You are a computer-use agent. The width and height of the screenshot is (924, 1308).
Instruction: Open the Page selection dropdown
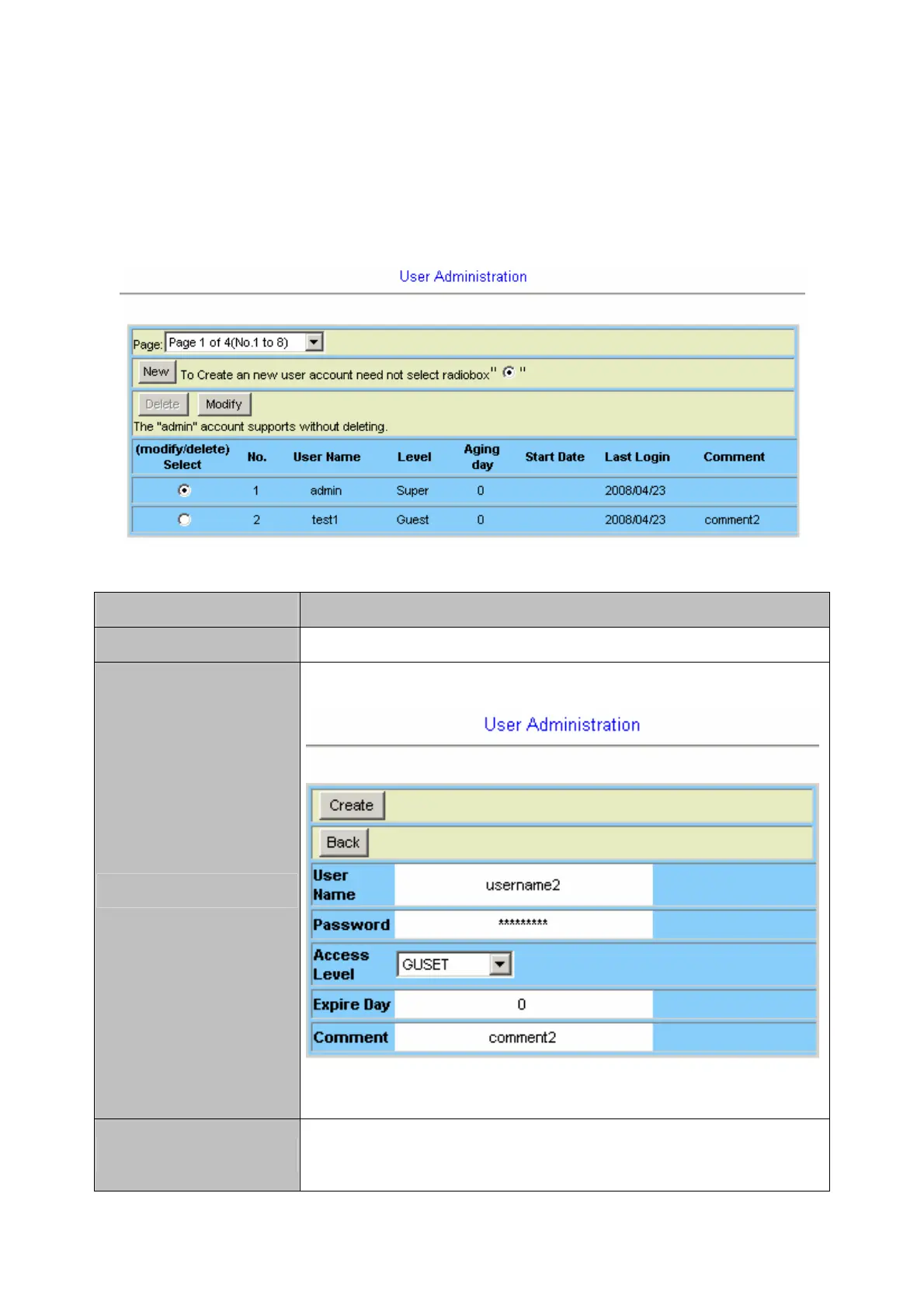245,343
